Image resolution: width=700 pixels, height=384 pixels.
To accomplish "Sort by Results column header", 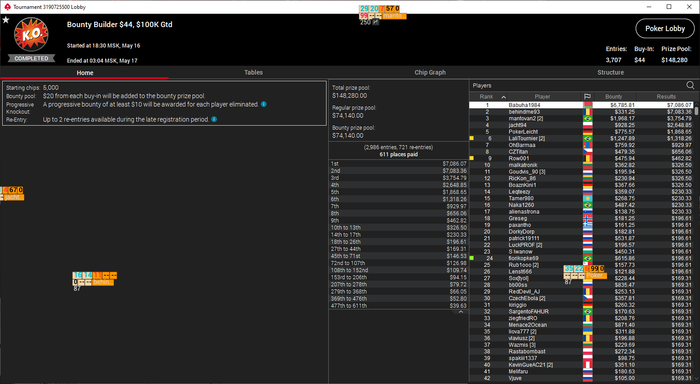I will point(666,96).
